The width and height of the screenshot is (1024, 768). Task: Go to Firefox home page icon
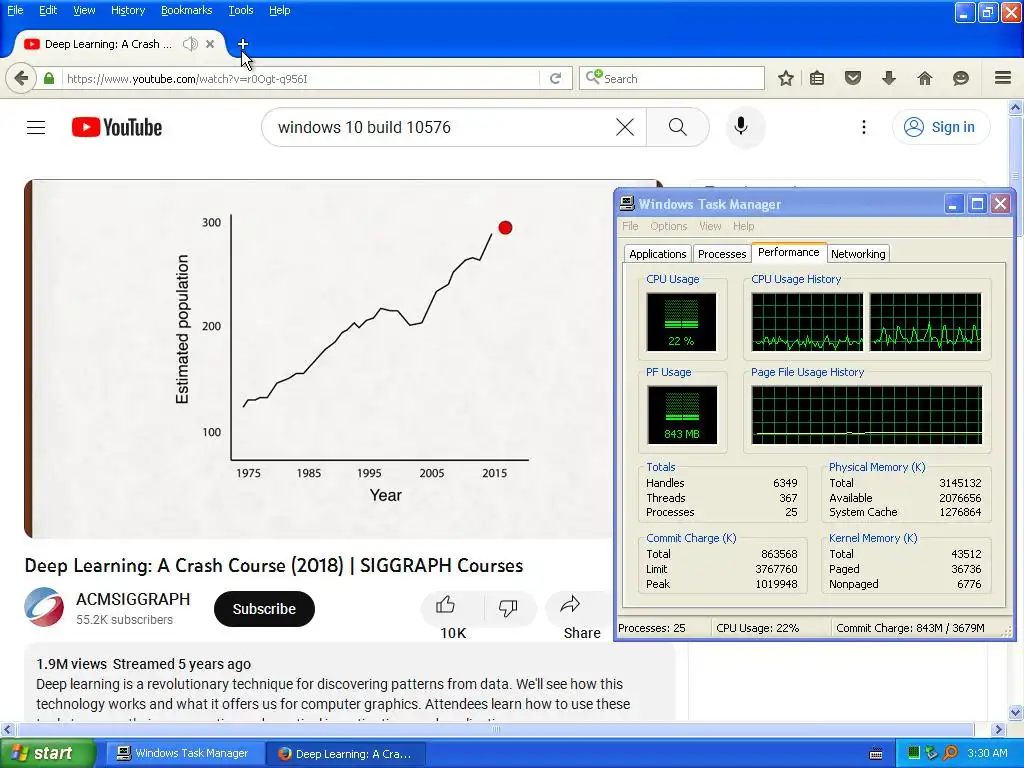tap(925, 78)
